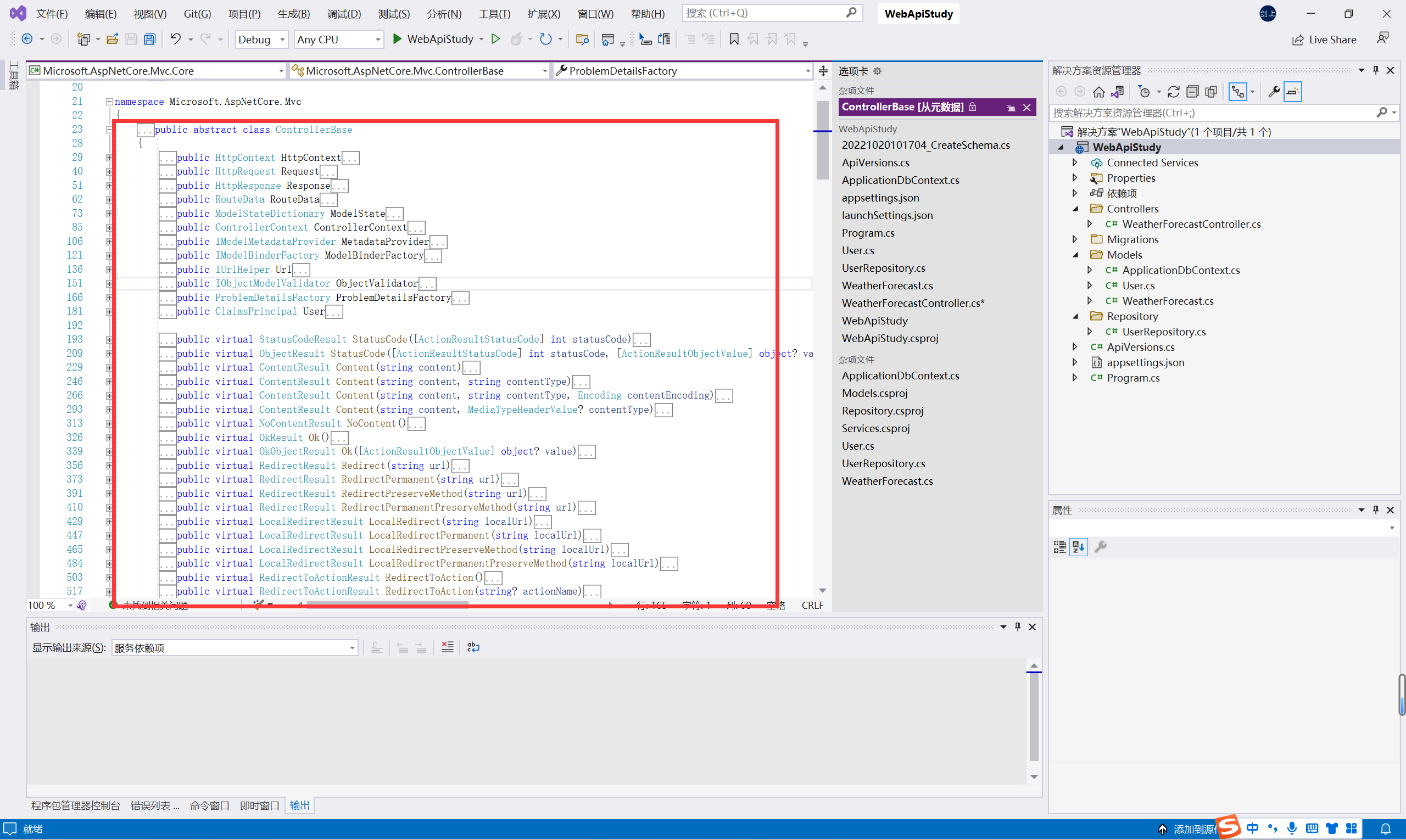Click the Solution Explorer search icon
1406x840 pixels.
click(1381, 112)
